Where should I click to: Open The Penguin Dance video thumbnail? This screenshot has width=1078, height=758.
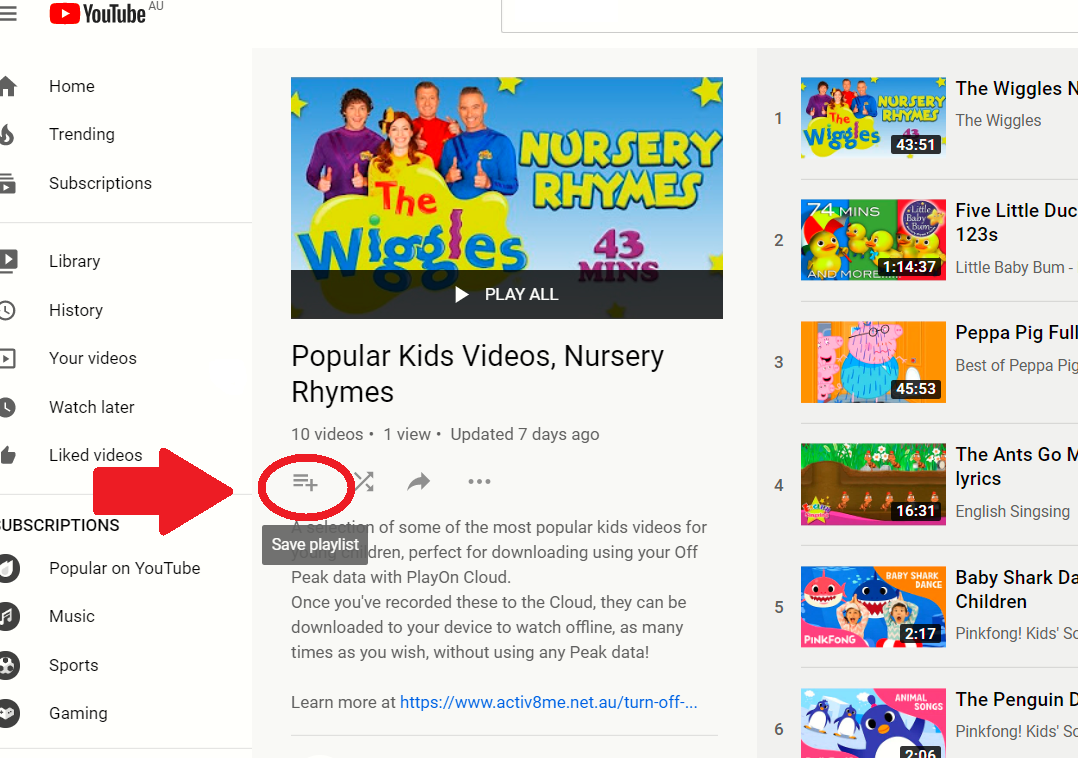tap(873, 723)
